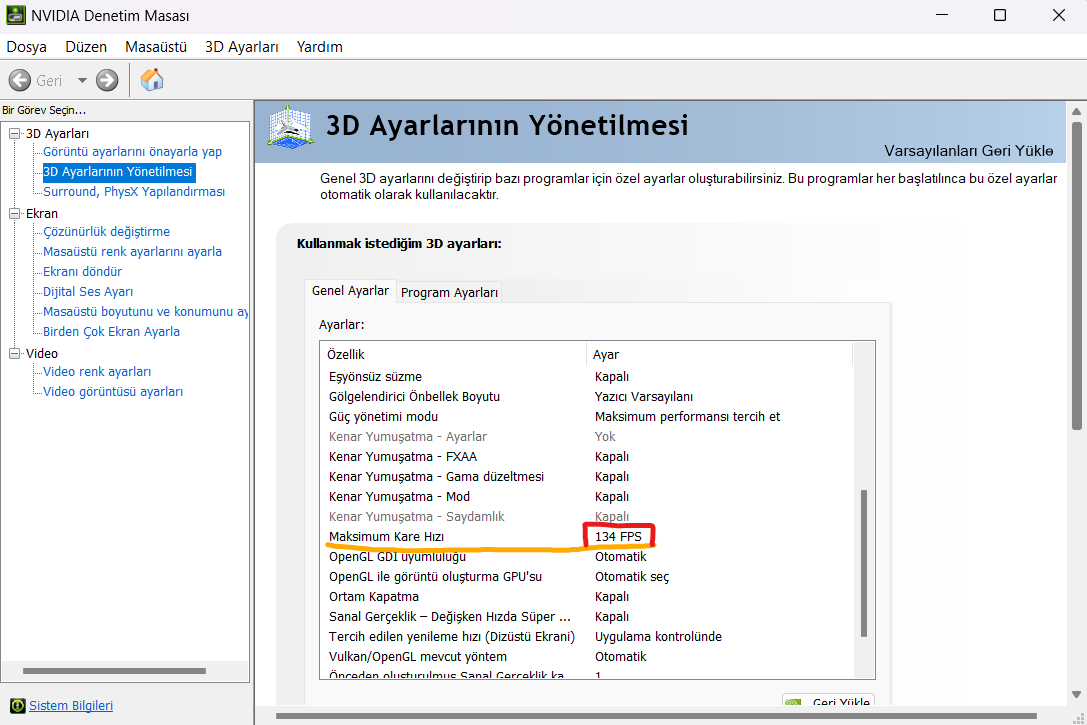Open Masaüstü boyutunu ve konumunu item

click(x=146, y=312)
